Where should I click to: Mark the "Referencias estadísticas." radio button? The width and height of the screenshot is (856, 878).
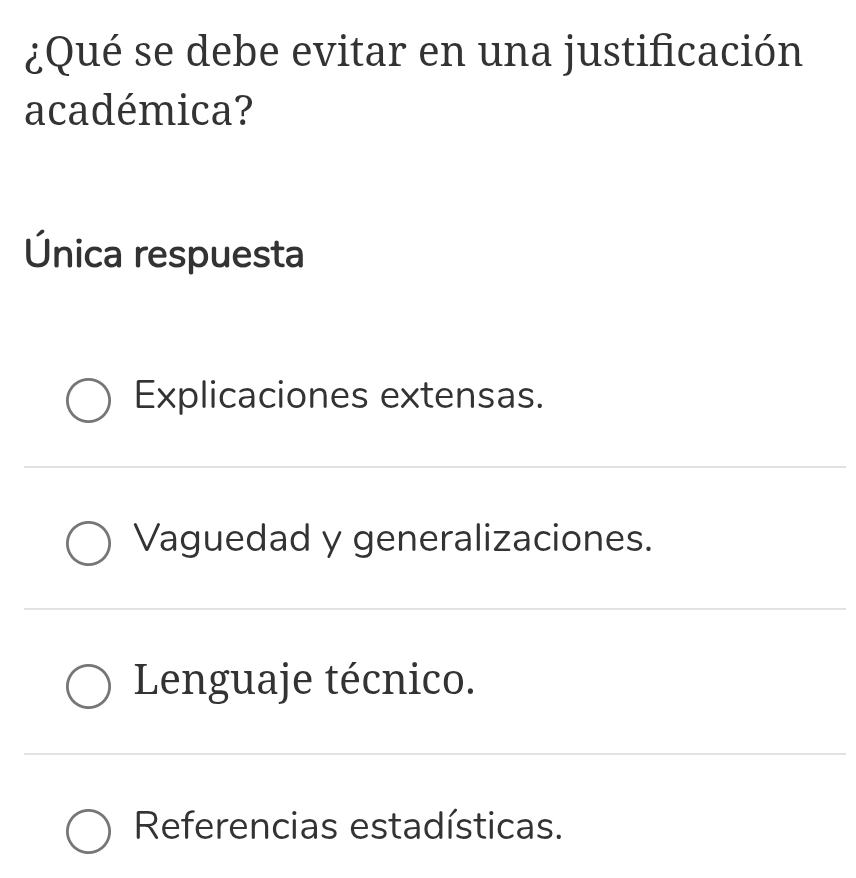tap(89, 831)
